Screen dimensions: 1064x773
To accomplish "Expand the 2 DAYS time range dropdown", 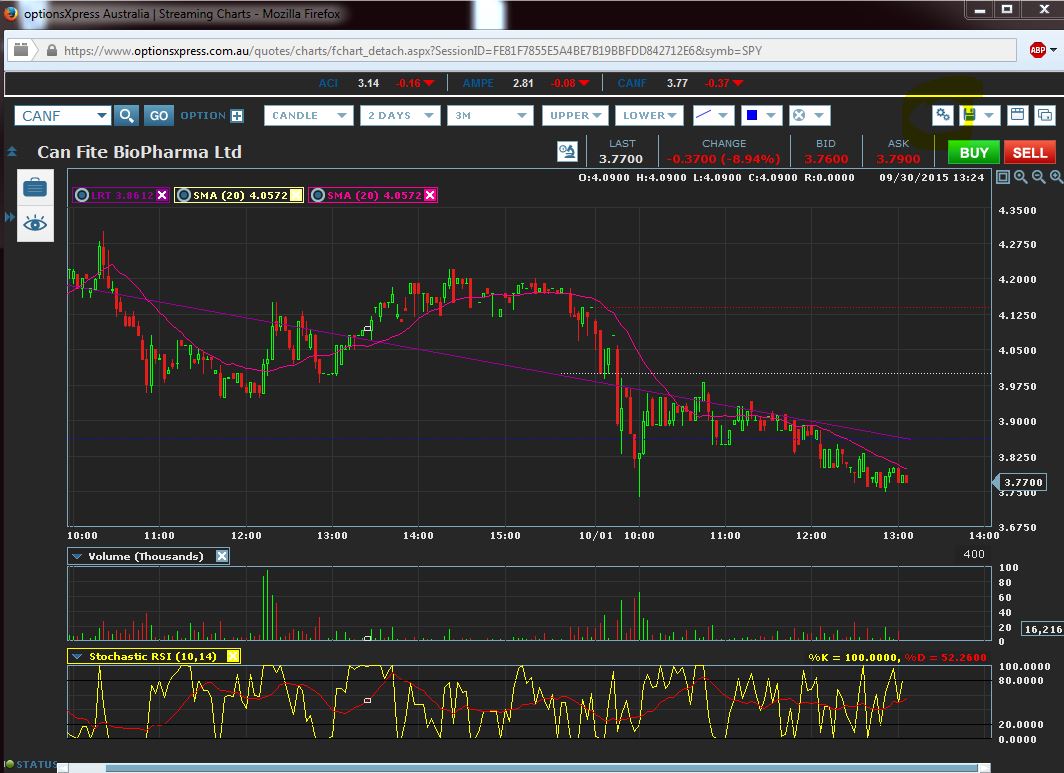I will (x=399, y=116).
